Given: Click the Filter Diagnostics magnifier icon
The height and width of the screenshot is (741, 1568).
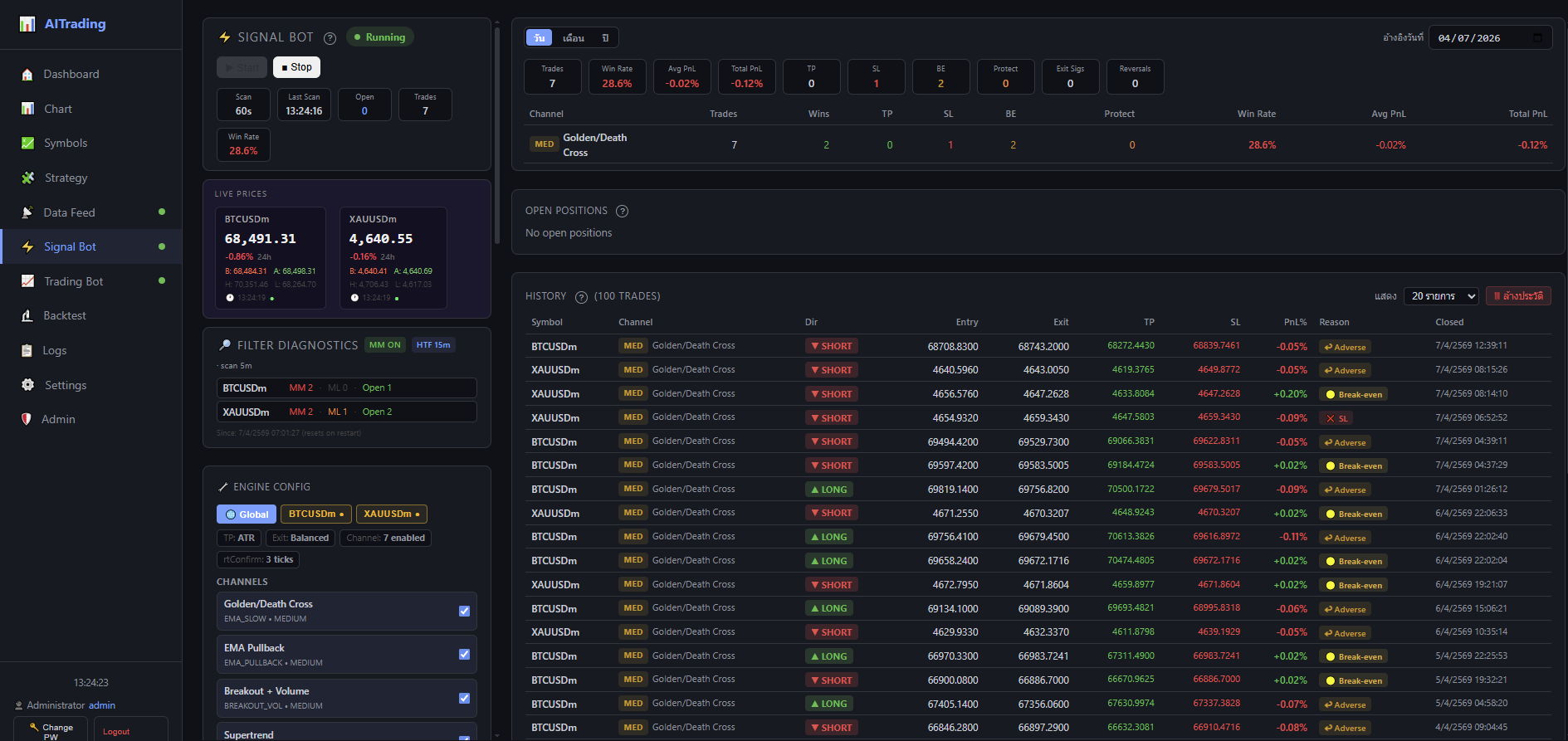Looking at the screenshot, I should [x=225, y=345].
